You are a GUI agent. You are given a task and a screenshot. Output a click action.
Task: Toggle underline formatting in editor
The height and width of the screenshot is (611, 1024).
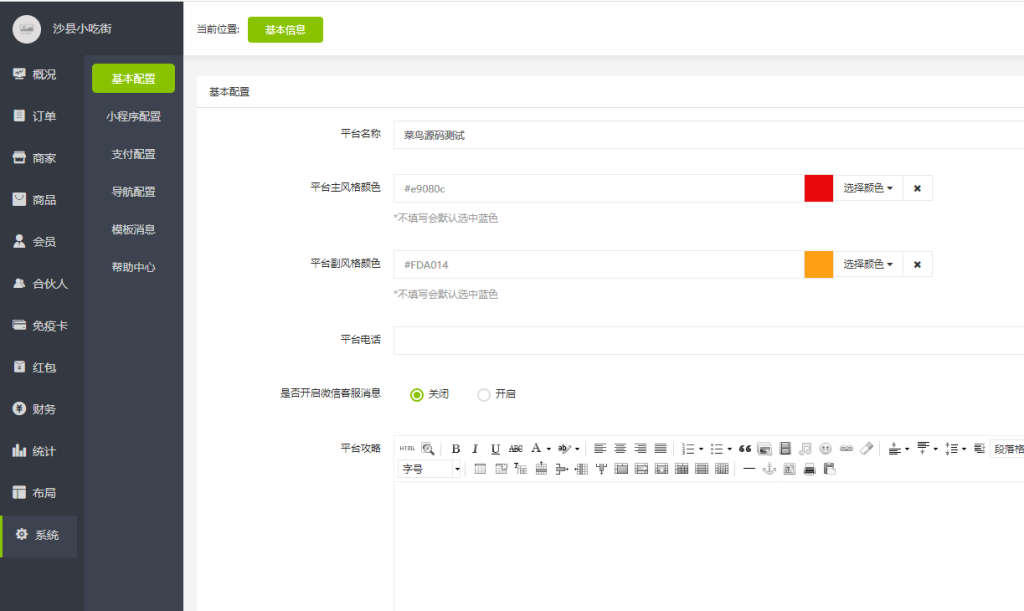coord(495,448)
